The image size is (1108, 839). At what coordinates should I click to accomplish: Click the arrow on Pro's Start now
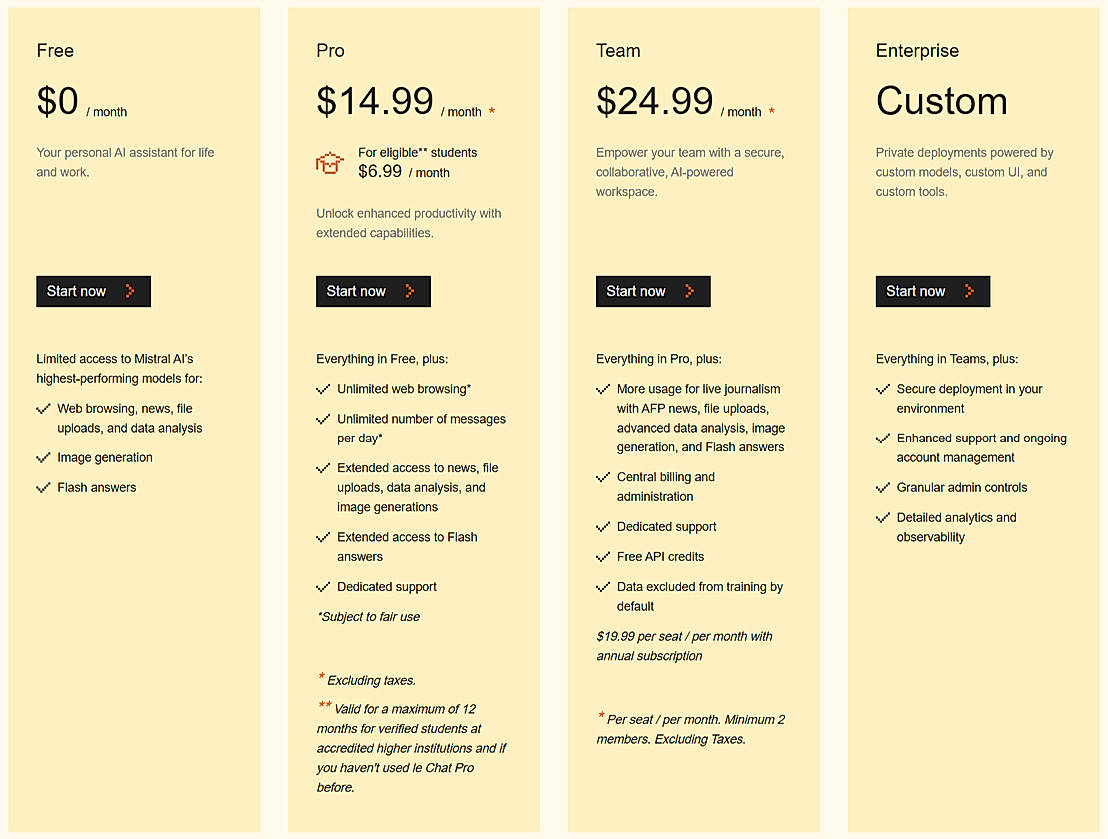pos(410,291)
